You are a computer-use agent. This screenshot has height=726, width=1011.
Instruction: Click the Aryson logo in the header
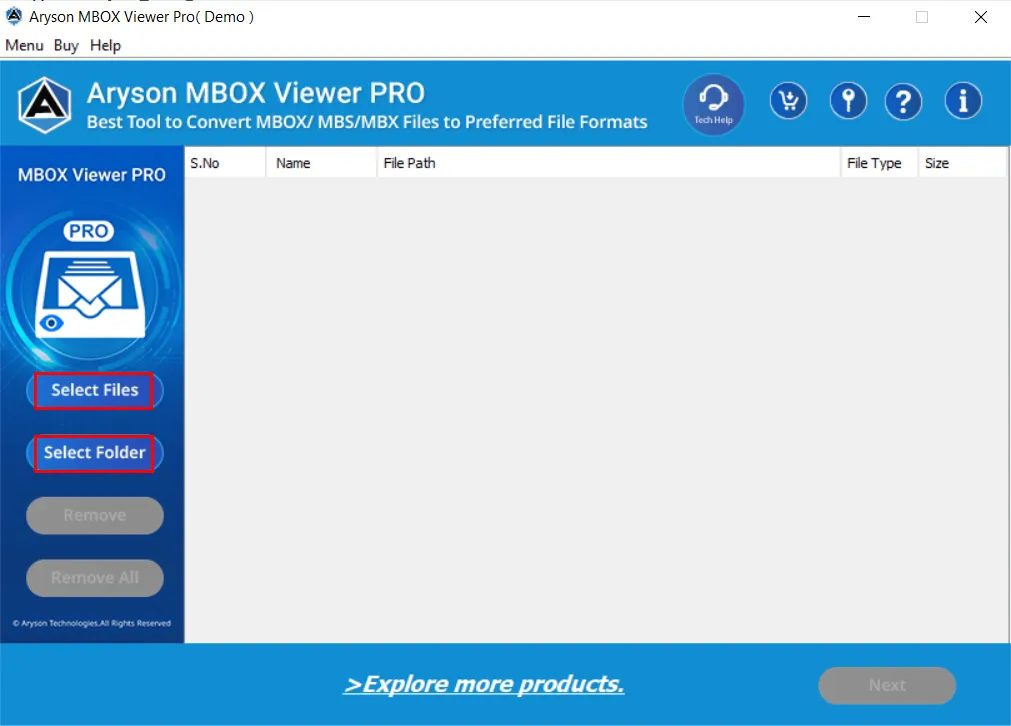pyautogui.click(x=44, y=105)
